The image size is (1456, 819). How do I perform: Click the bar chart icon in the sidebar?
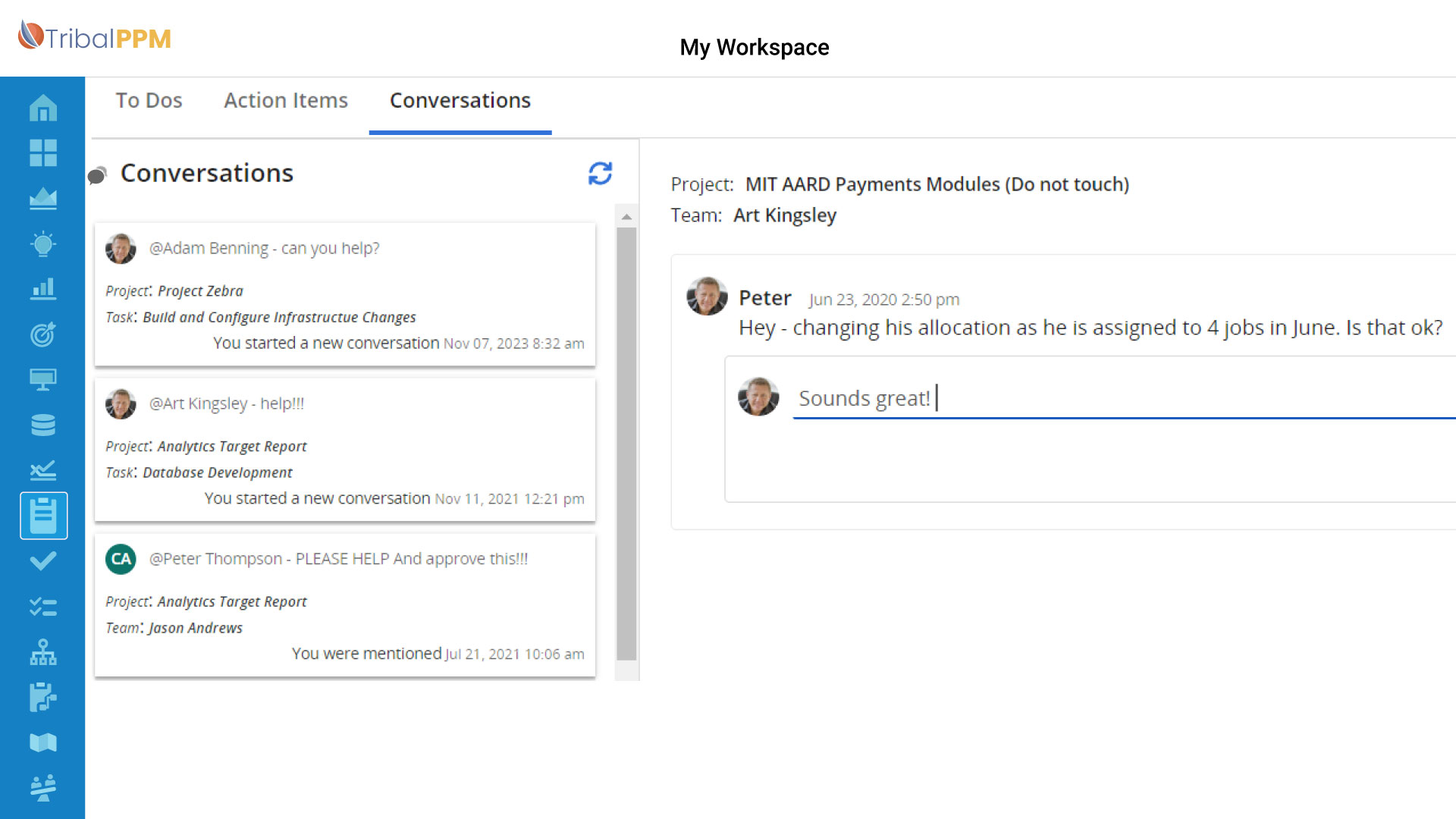coord(43,288)
